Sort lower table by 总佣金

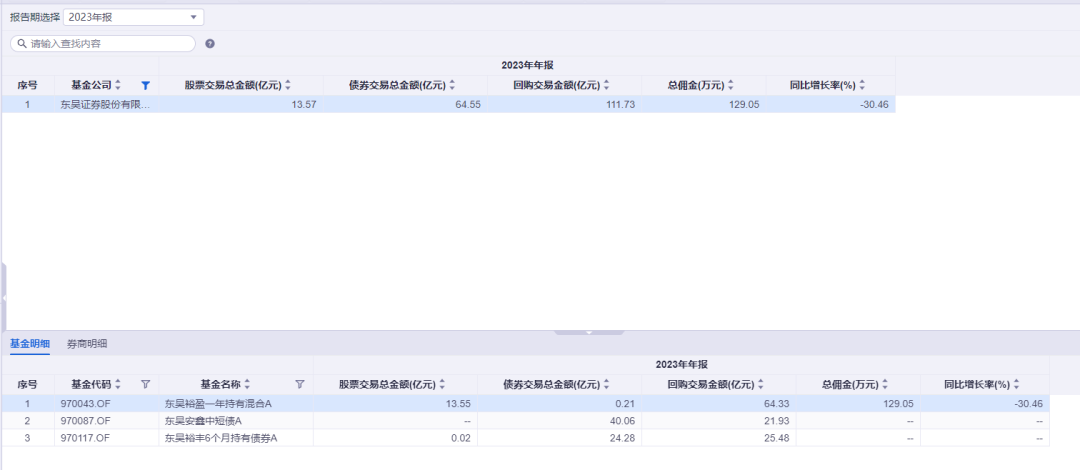pos(885,384)
